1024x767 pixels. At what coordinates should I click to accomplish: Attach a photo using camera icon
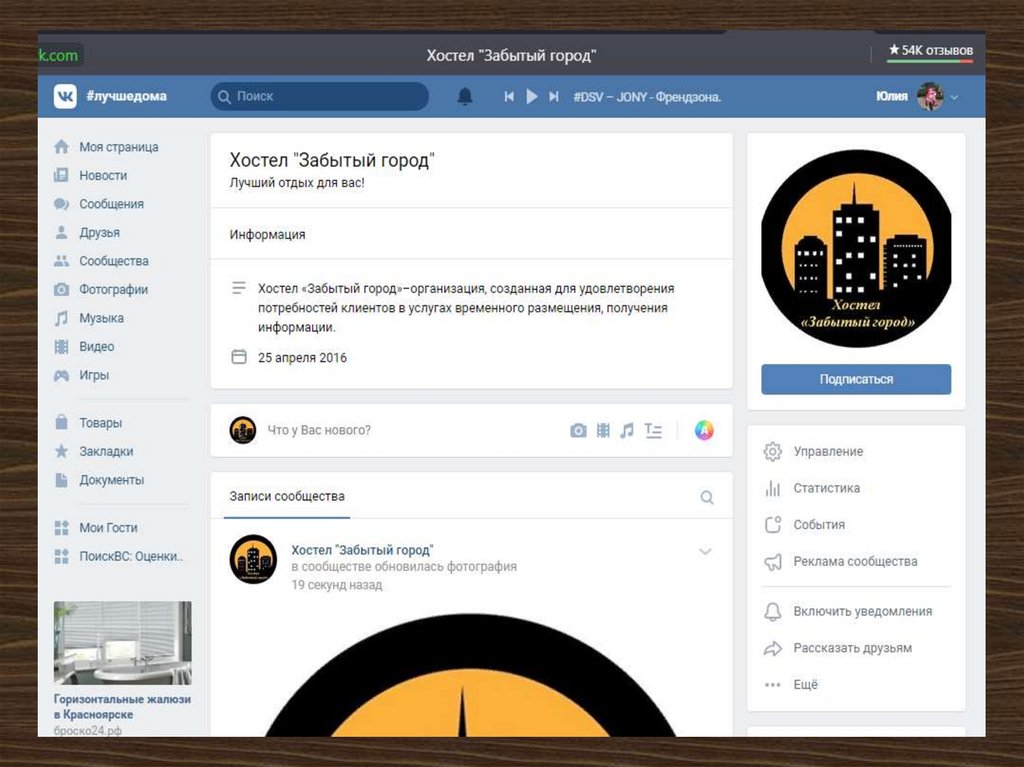pyautogui.click(x=578, y=431)
